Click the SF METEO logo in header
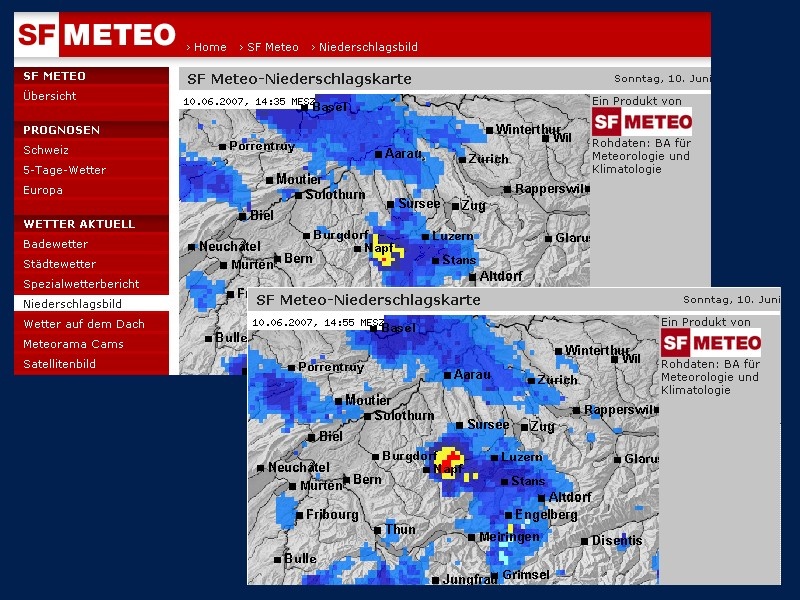 coord(95,34)
